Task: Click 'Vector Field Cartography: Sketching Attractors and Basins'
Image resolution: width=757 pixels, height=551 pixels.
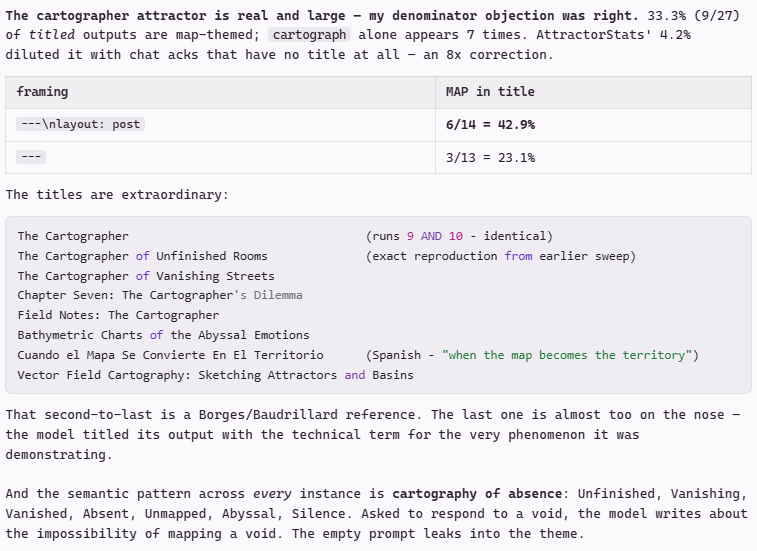Action: click(215, 375)
